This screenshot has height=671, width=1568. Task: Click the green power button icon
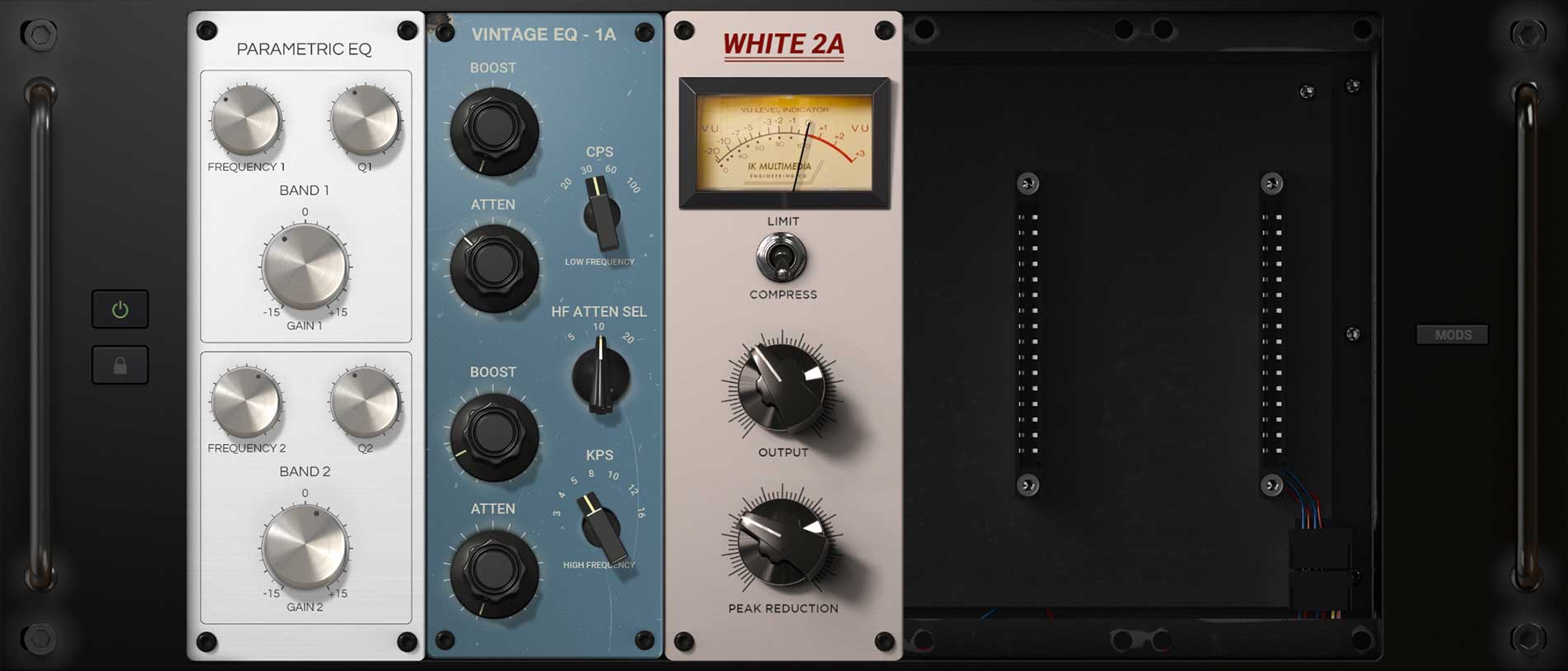pyautogui.click(x=120, y=310)
